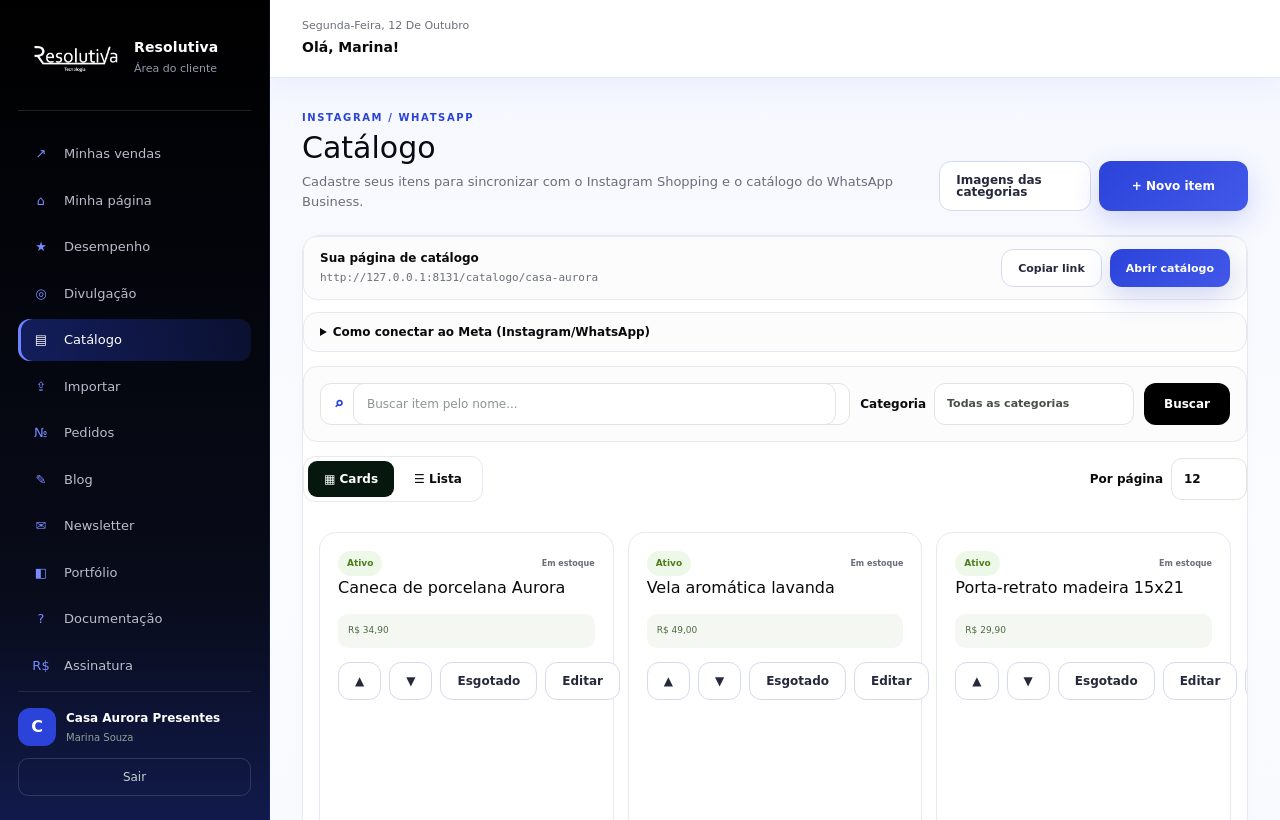
Task: Switch to Lista view
Action: coord(438,479)
